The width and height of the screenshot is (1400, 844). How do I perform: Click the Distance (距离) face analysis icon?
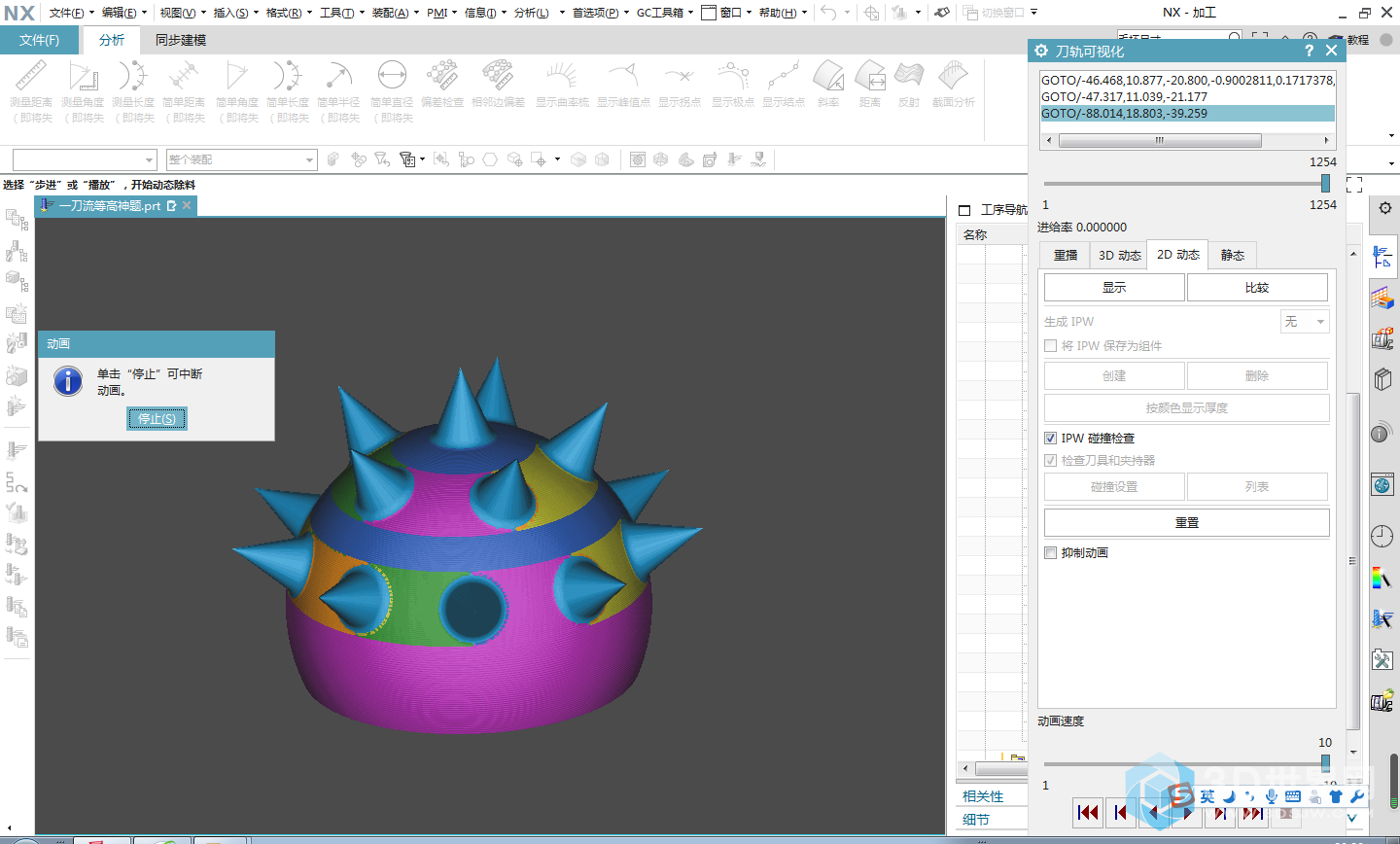point(870,76)
